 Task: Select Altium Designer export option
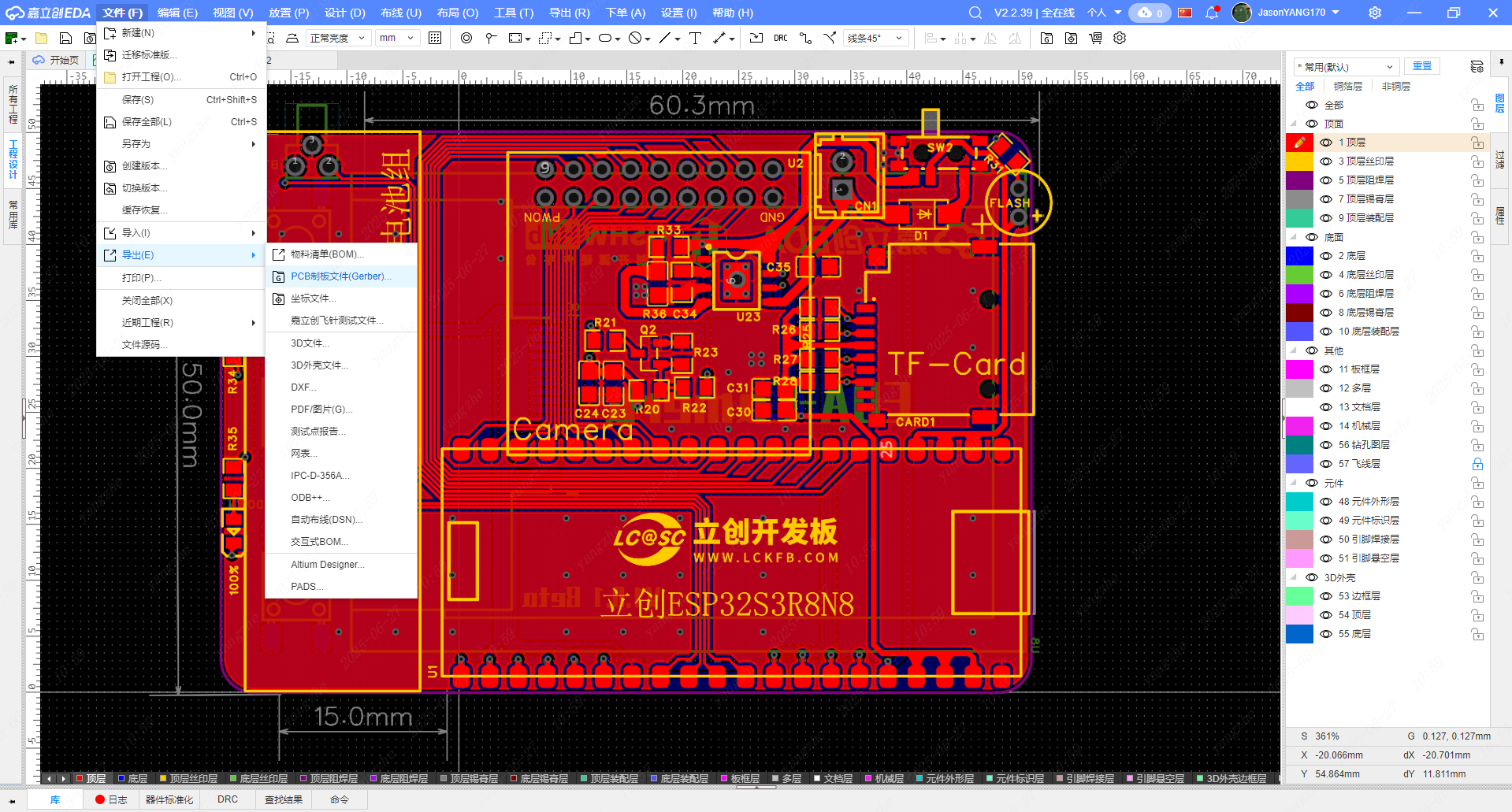(x=341, y=565)
